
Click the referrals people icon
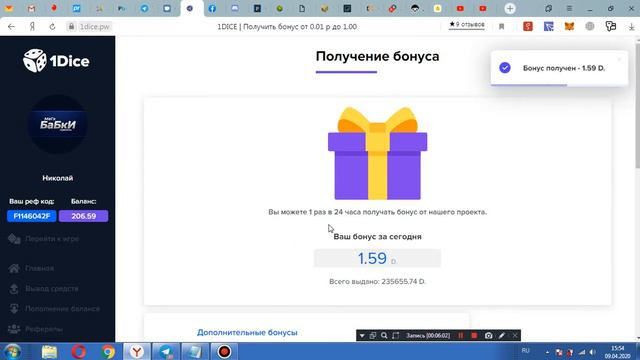(14, 329)
